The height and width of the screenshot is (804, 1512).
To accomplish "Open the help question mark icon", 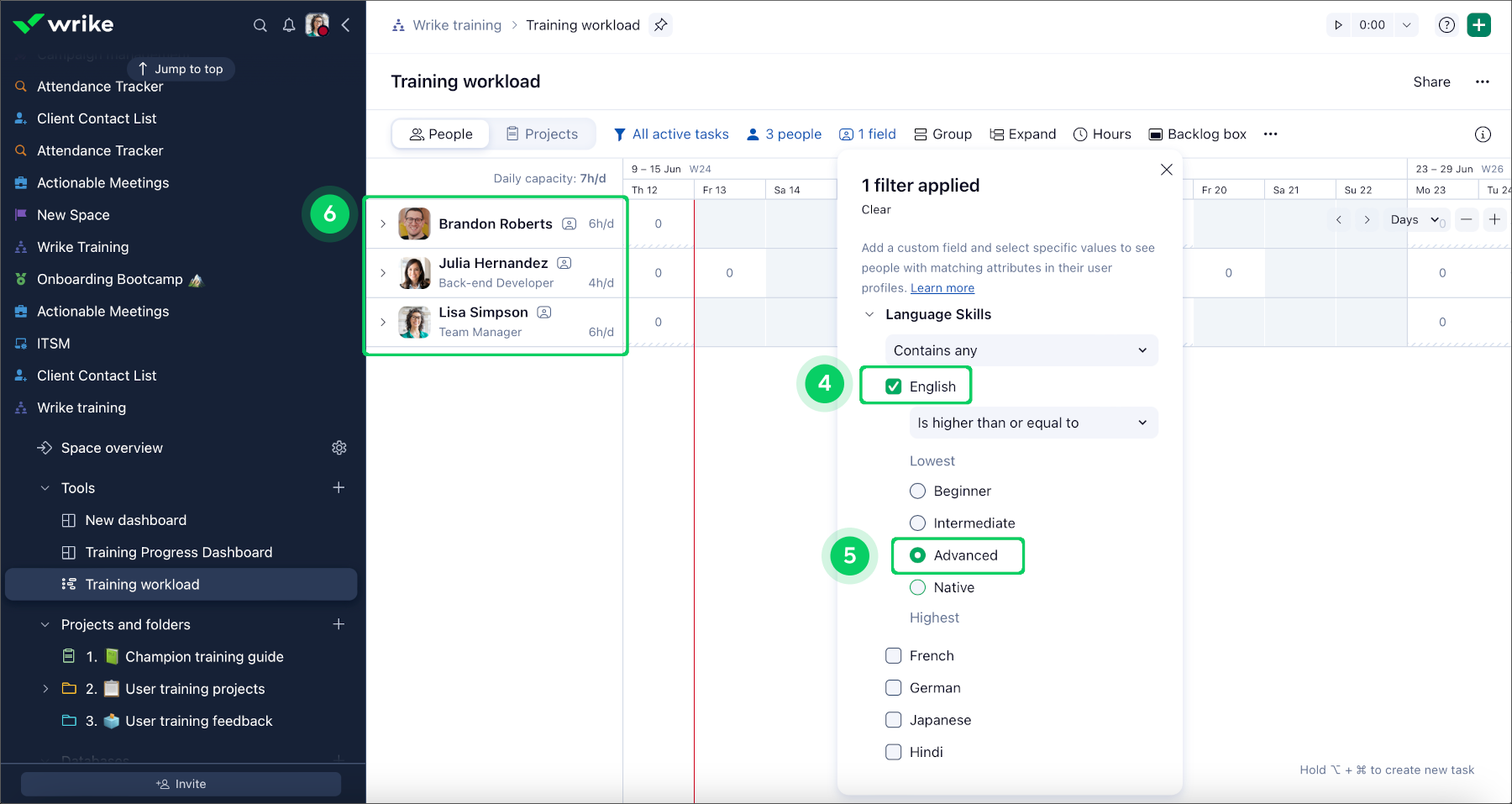I will tap(1446, 25).
